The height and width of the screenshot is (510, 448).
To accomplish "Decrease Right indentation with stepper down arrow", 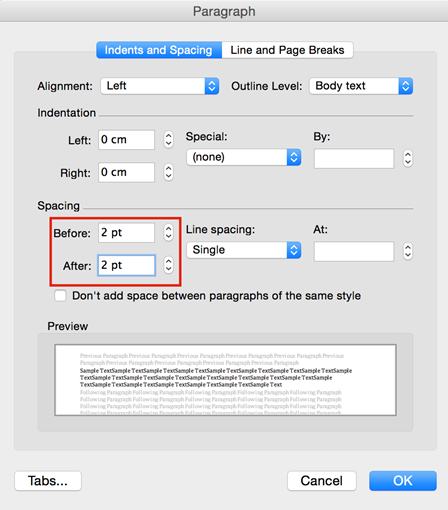I will (169, 176).
